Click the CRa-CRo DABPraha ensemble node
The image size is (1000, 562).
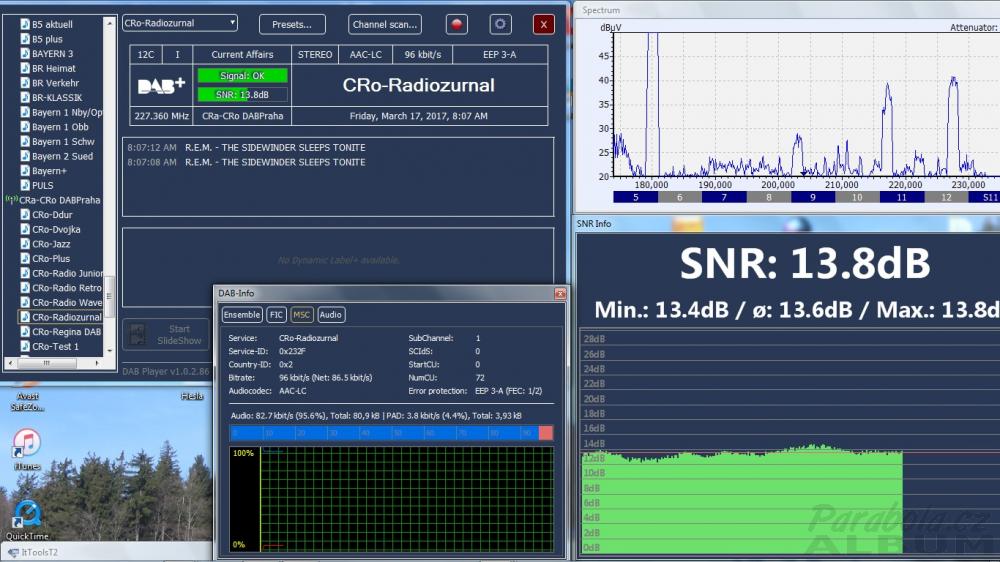(59, 200)
